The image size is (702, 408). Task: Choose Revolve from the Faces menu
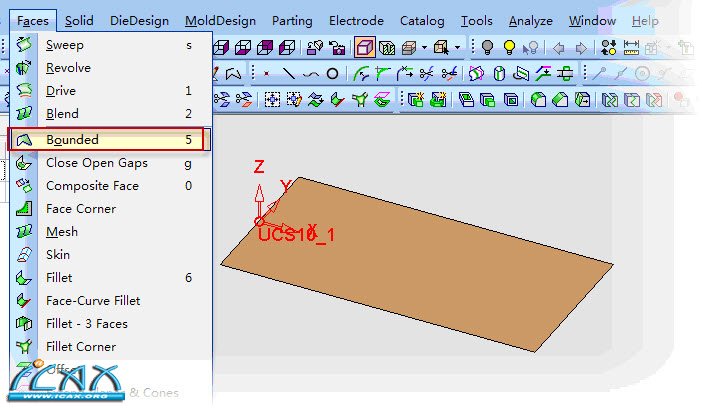[110, 68]
